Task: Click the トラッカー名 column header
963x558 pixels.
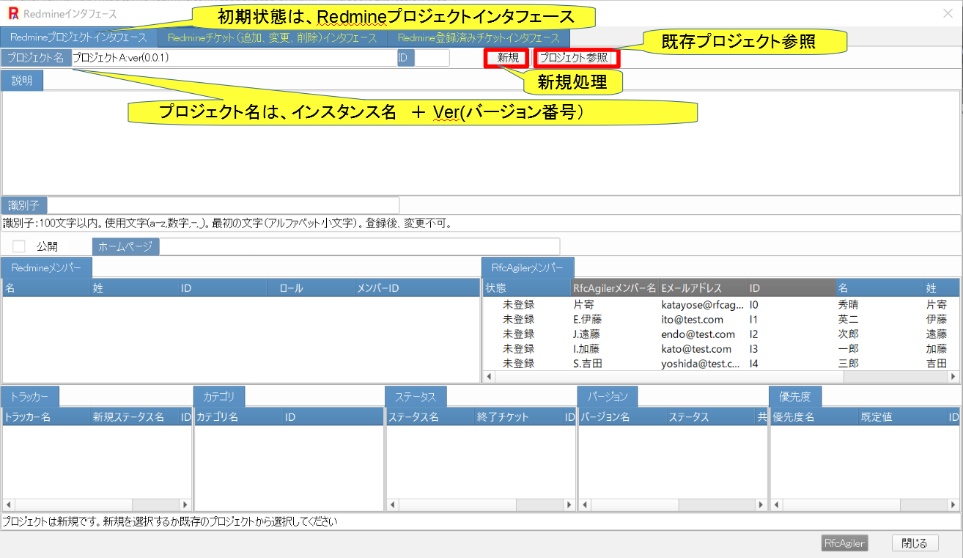Action: (46, 417)
